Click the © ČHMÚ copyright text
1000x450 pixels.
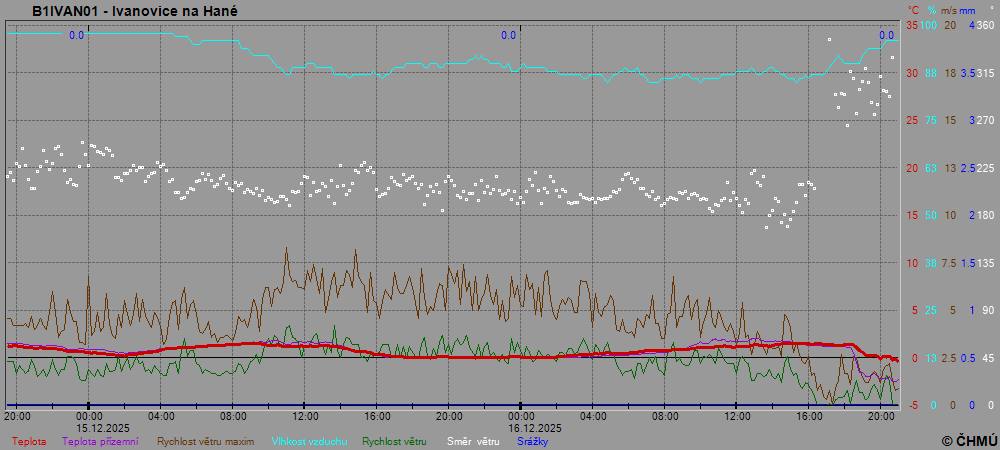pyautogui.click(x=968, y=440)
